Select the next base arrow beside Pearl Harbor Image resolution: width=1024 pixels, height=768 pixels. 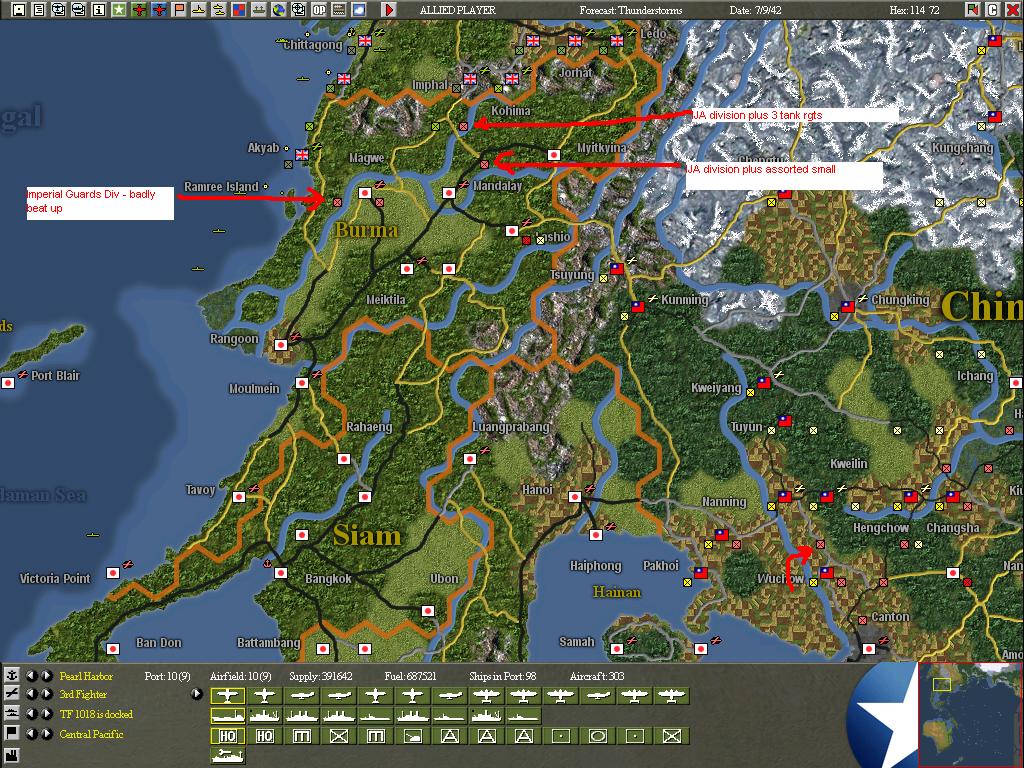[46, 675]
